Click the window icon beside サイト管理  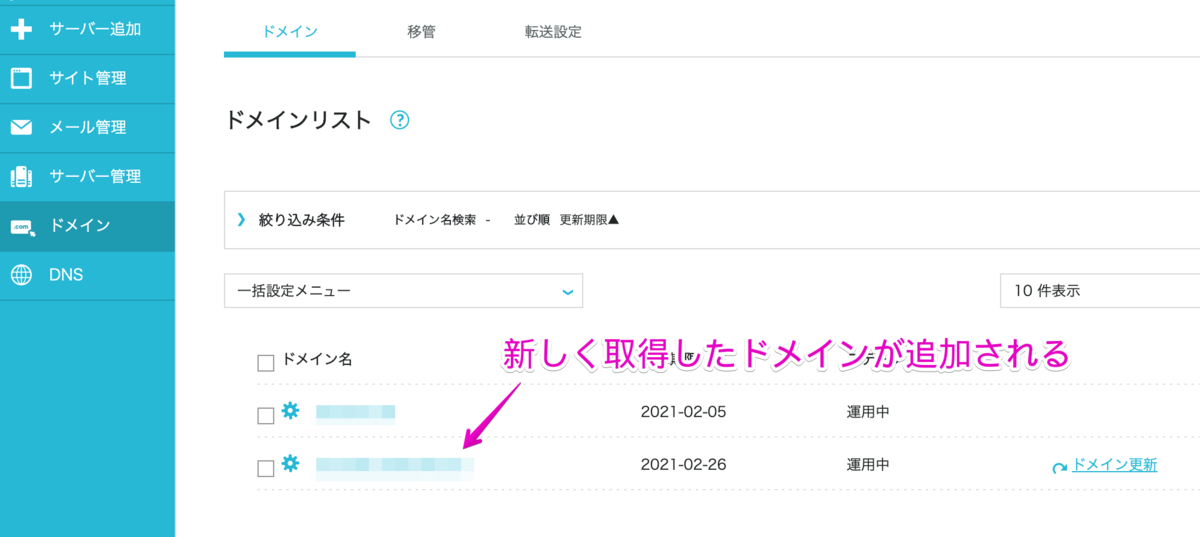click(x=21, y=78)
